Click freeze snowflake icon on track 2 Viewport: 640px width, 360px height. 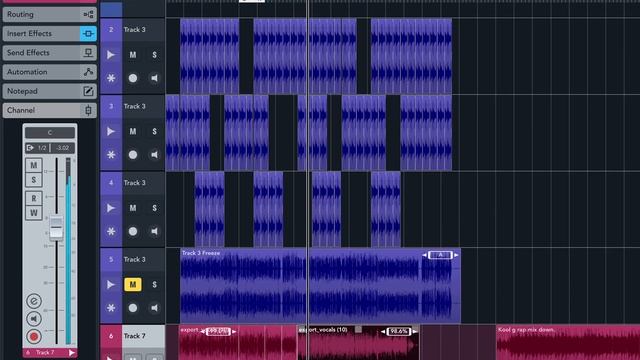click(111, 78)
